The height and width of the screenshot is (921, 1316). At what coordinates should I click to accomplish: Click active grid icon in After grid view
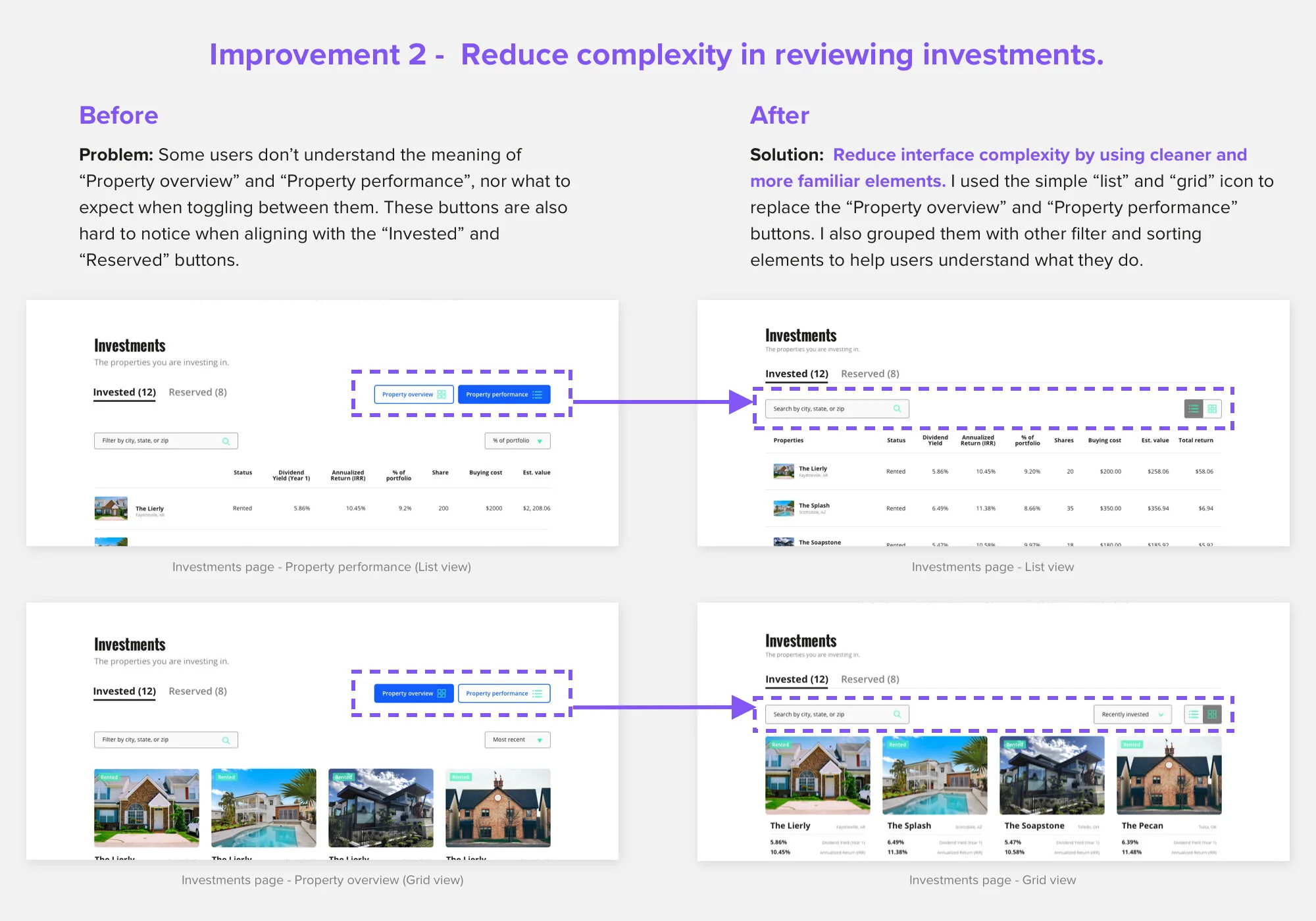[x=1212, y=714]
